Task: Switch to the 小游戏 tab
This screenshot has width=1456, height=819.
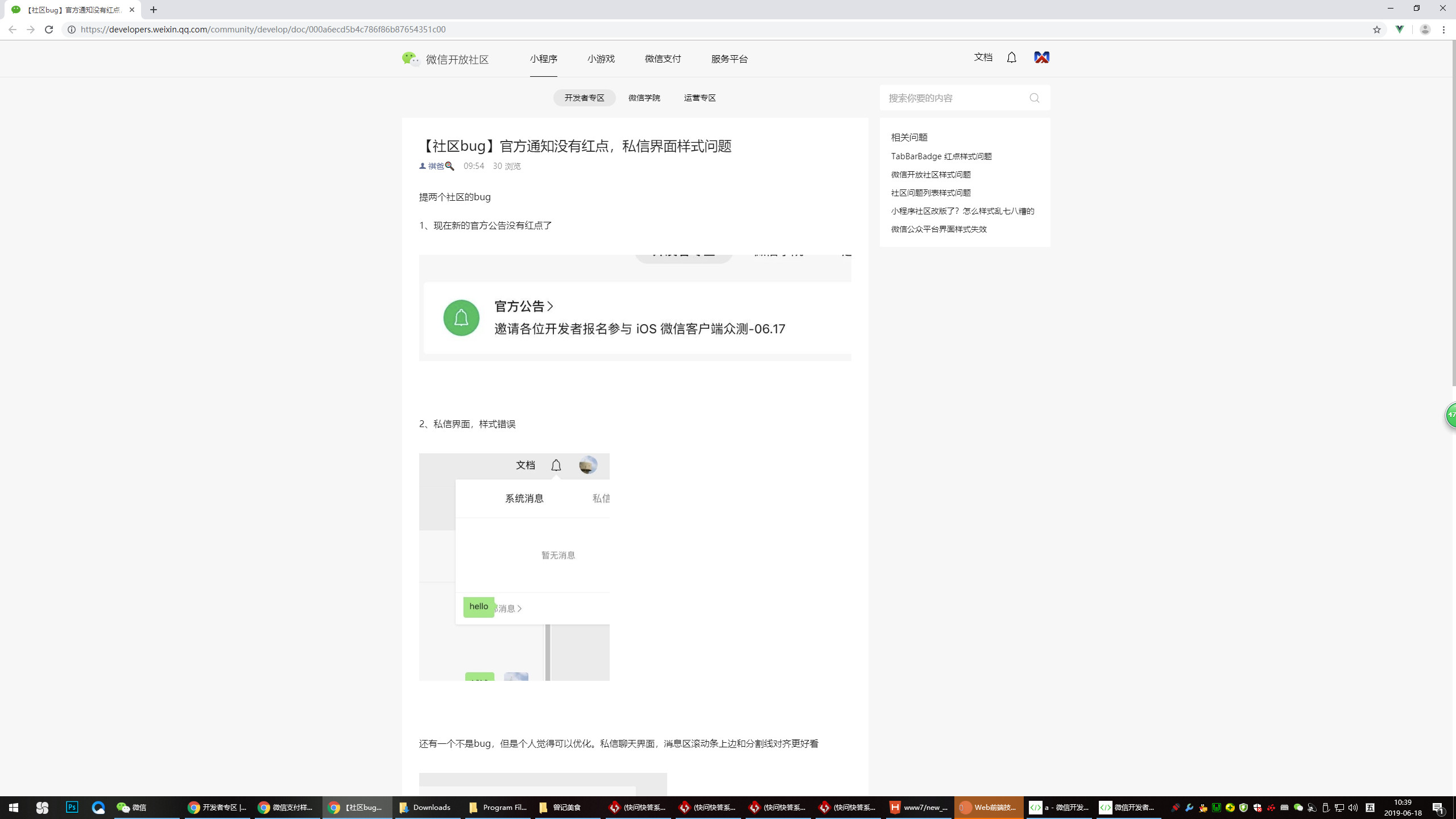Action: pos(601,59)
